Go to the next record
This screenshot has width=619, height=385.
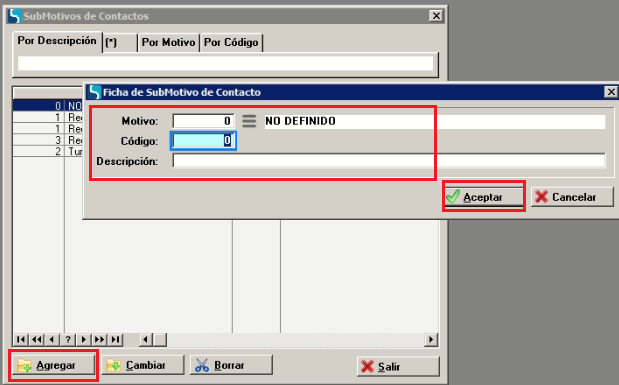point(84,340)
